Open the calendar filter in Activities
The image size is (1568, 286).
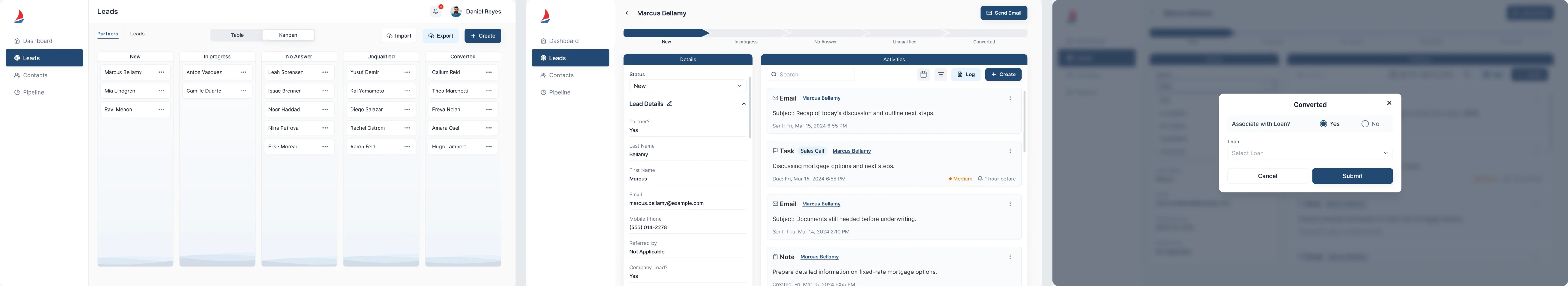tap(923, 74)
